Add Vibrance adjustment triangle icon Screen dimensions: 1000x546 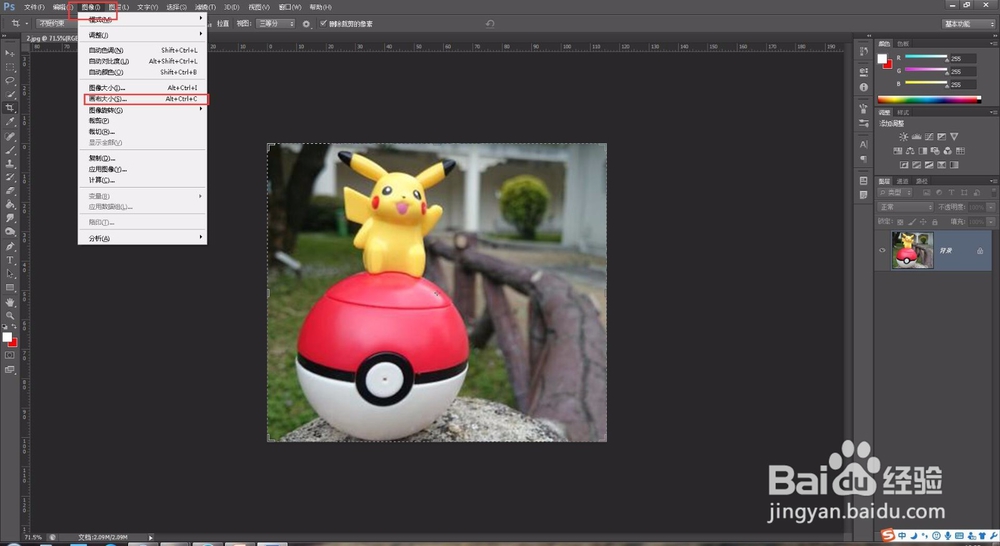tap(954, 136)
